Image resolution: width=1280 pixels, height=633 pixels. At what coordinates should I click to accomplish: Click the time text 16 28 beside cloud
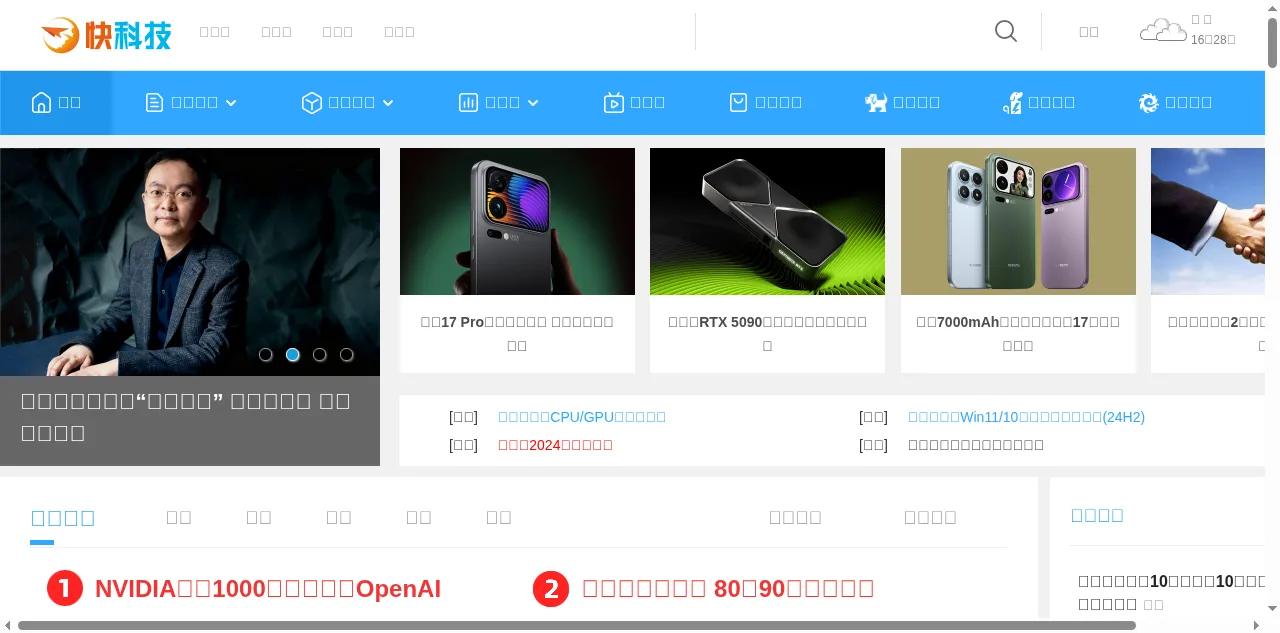coord(1213,40)
